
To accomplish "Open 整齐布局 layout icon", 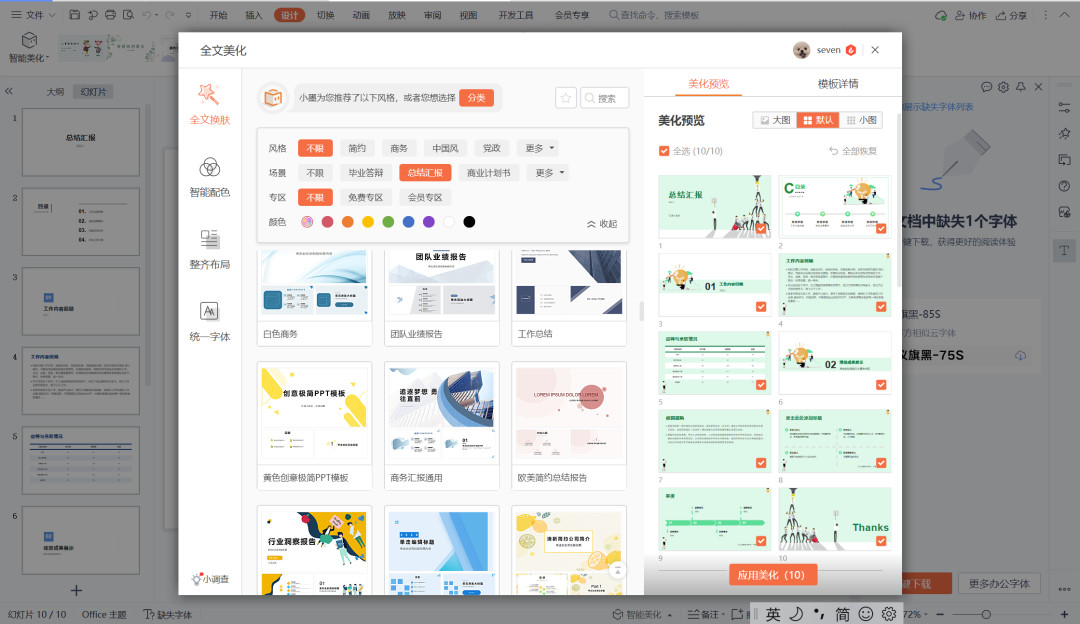I will 210,246.
